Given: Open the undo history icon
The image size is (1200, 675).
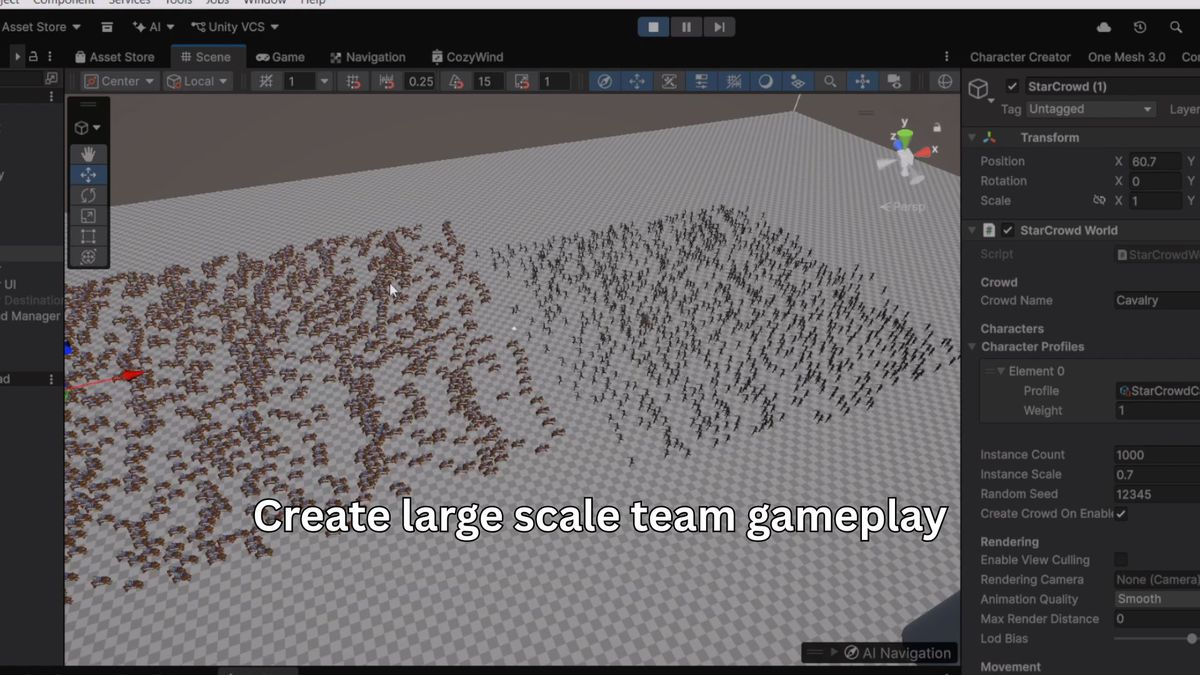Looking at the screenshot, I should pyautogui.click(x=1140, y=27).
